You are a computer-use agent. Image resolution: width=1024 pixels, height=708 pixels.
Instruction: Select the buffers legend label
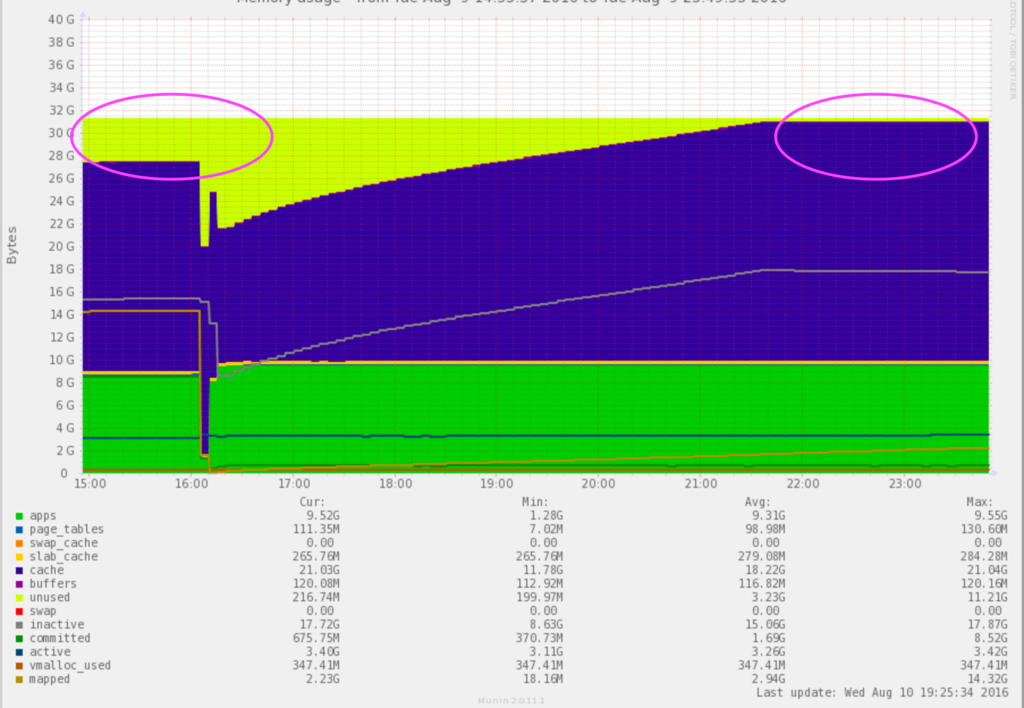tap(53, 584)
